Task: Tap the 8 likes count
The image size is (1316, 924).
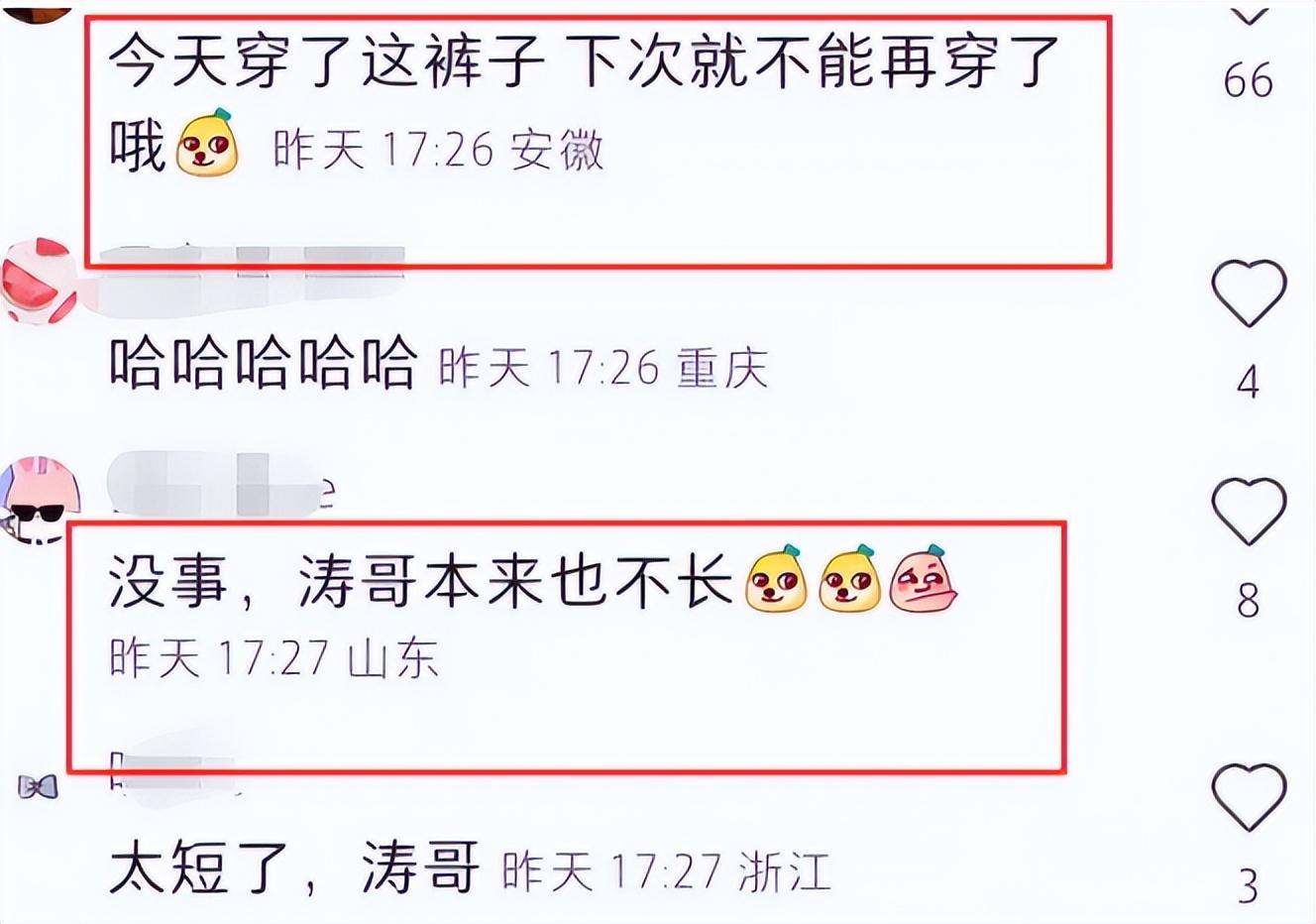Action: click(x=1249, y=601)
